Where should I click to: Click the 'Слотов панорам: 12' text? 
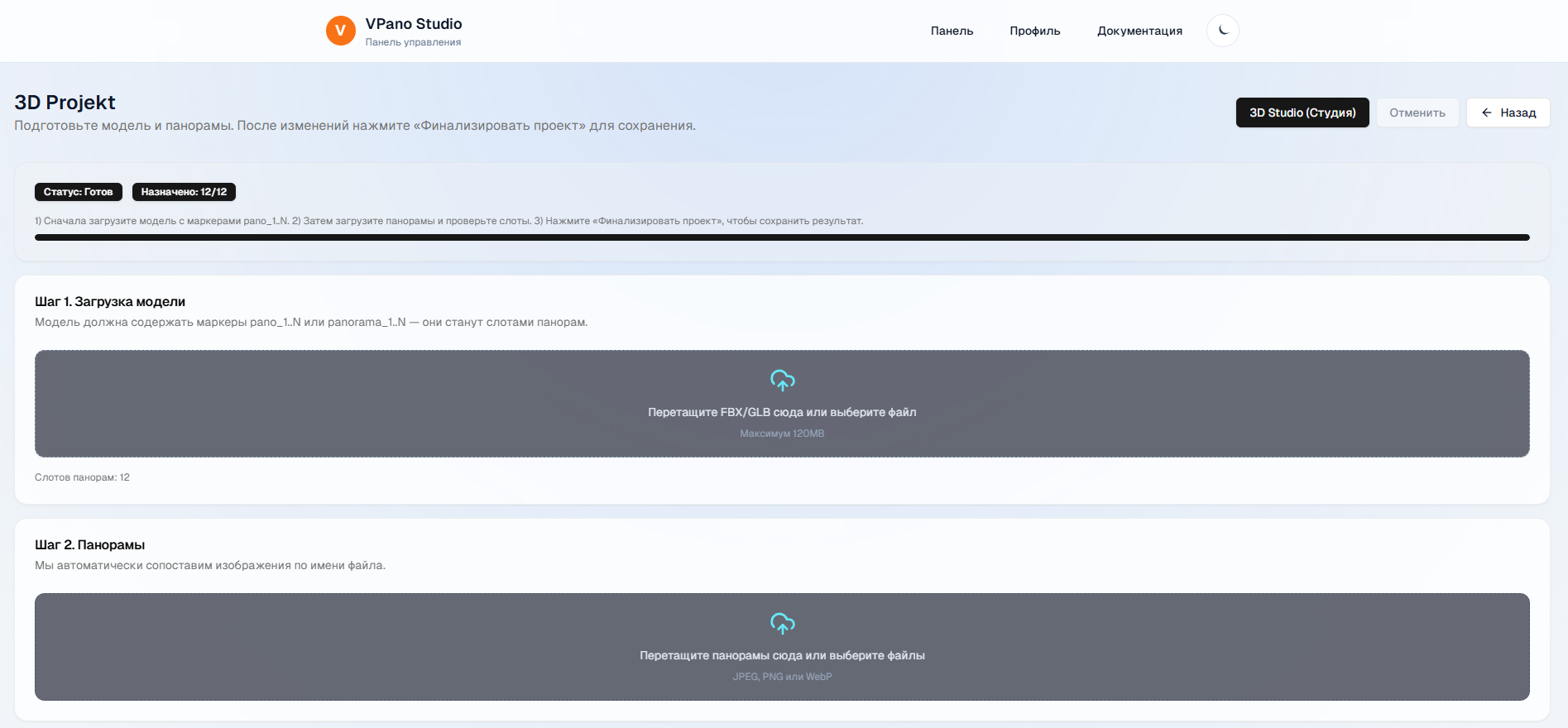pos(82,477)
